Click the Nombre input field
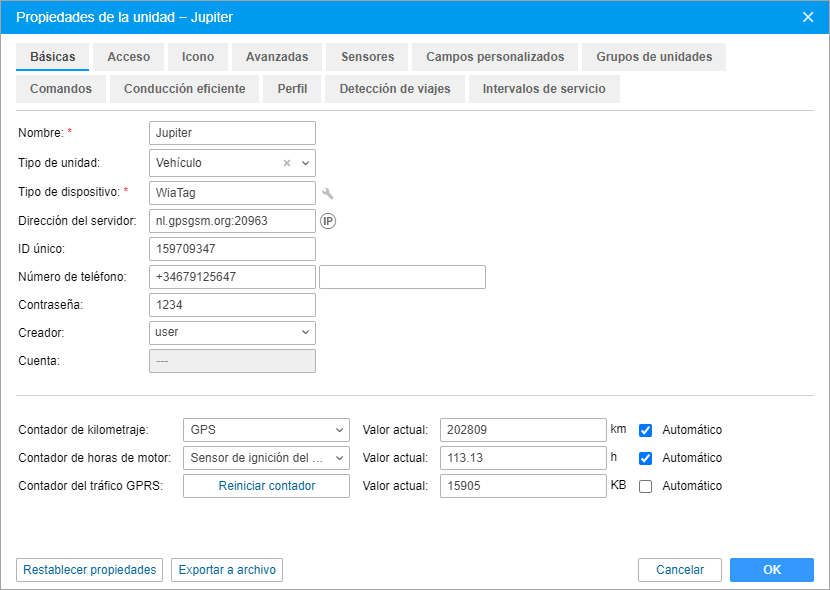The width and height of the screenshot is (830, 590). click(x=232, y=133)
